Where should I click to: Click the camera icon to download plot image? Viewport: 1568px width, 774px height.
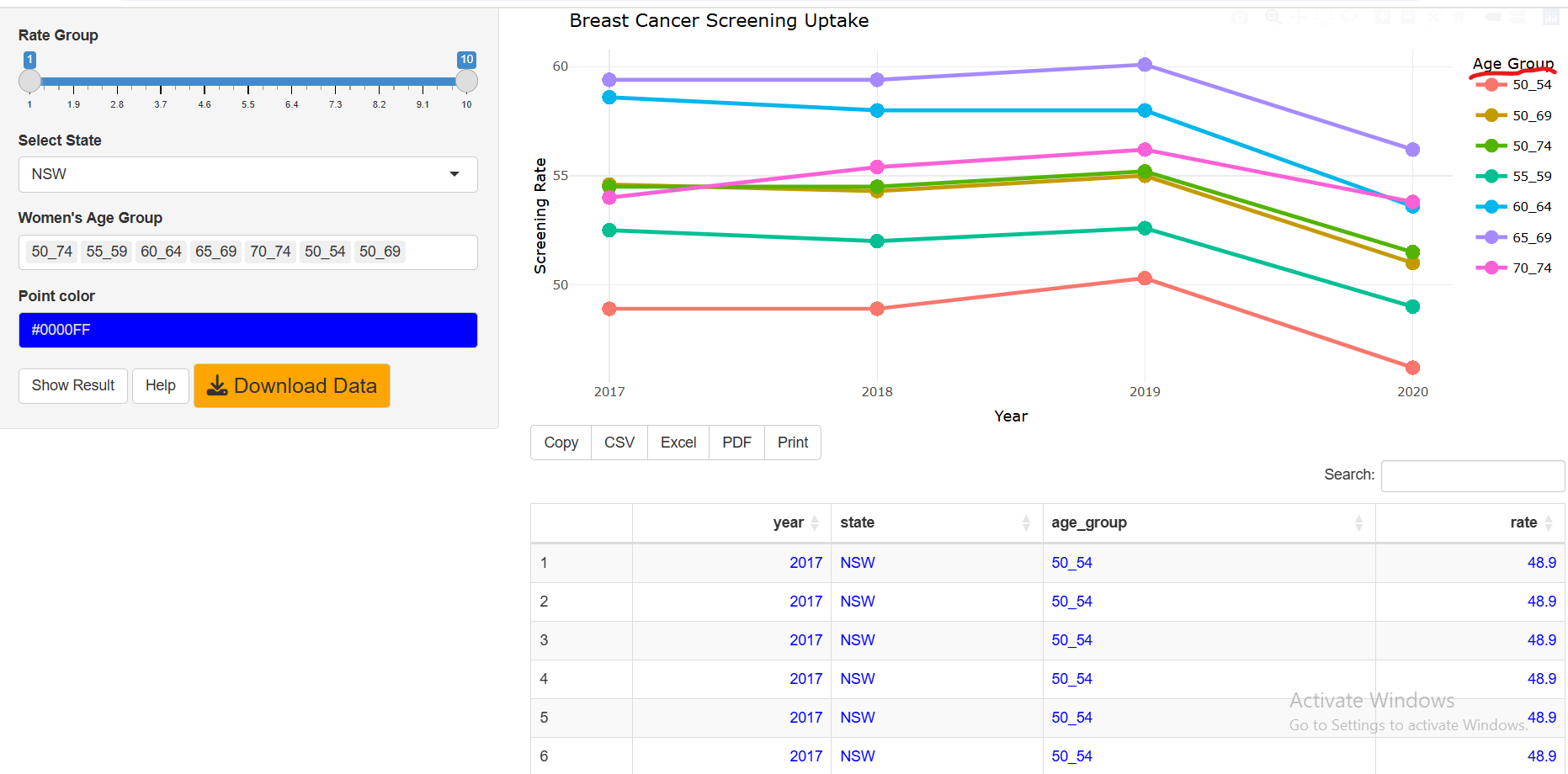1240,18
